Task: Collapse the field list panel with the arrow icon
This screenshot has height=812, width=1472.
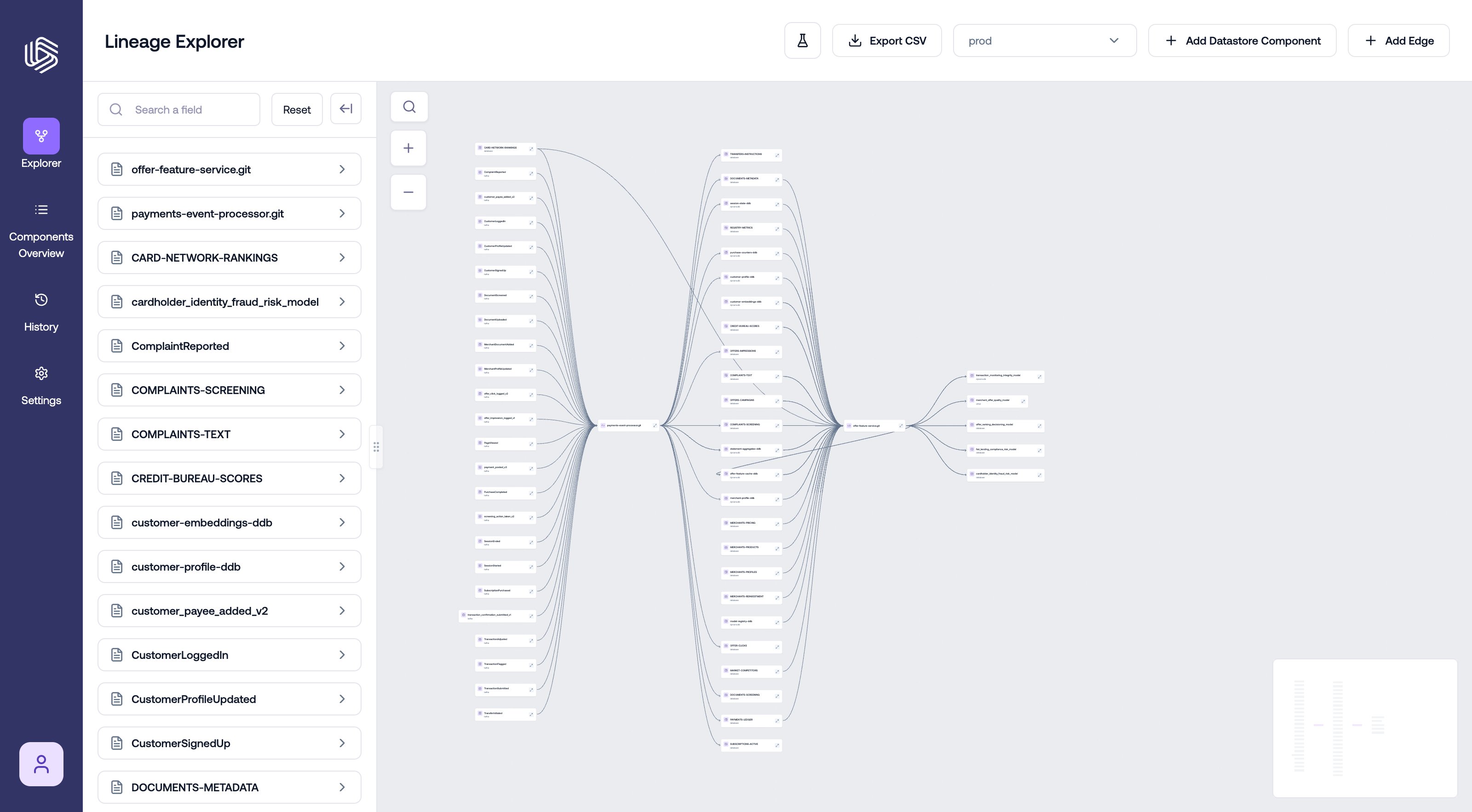Action: (x=346, y=109)
